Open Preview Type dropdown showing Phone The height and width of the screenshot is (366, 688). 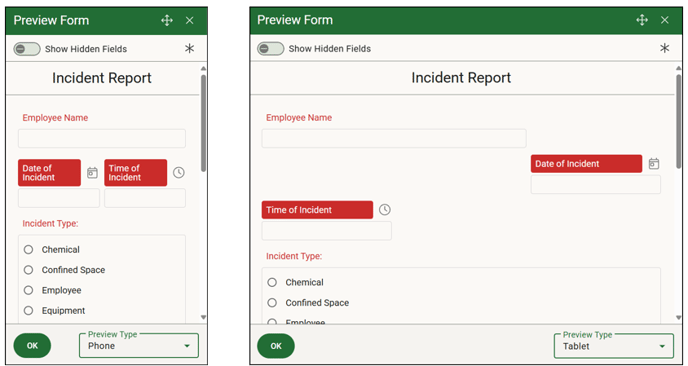tap(139, 346)
